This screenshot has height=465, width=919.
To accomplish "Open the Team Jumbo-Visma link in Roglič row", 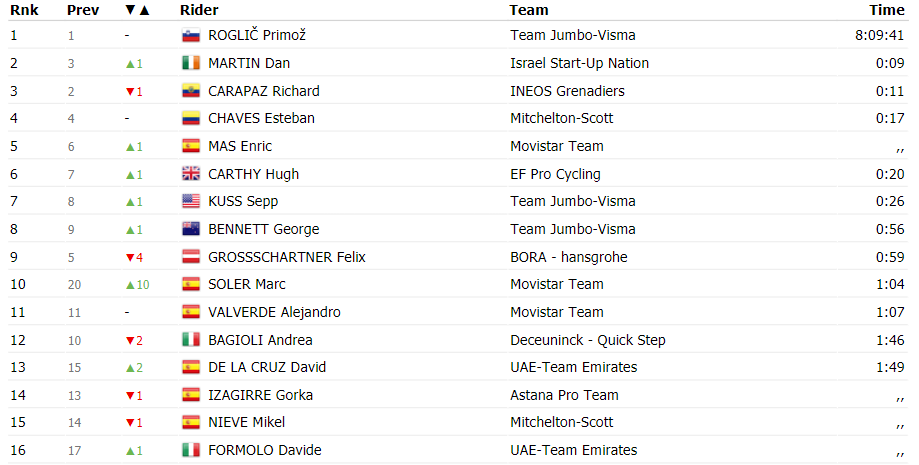I will click(x=573, y=35).
